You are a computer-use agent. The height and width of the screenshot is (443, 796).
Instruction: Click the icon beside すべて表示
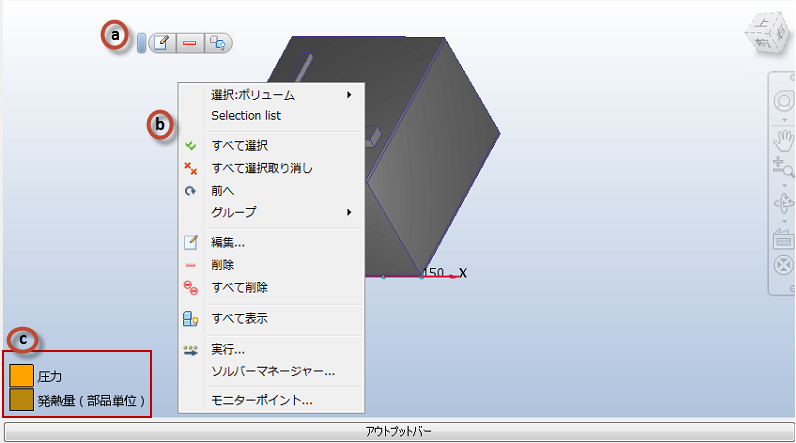tap(190, 319)
